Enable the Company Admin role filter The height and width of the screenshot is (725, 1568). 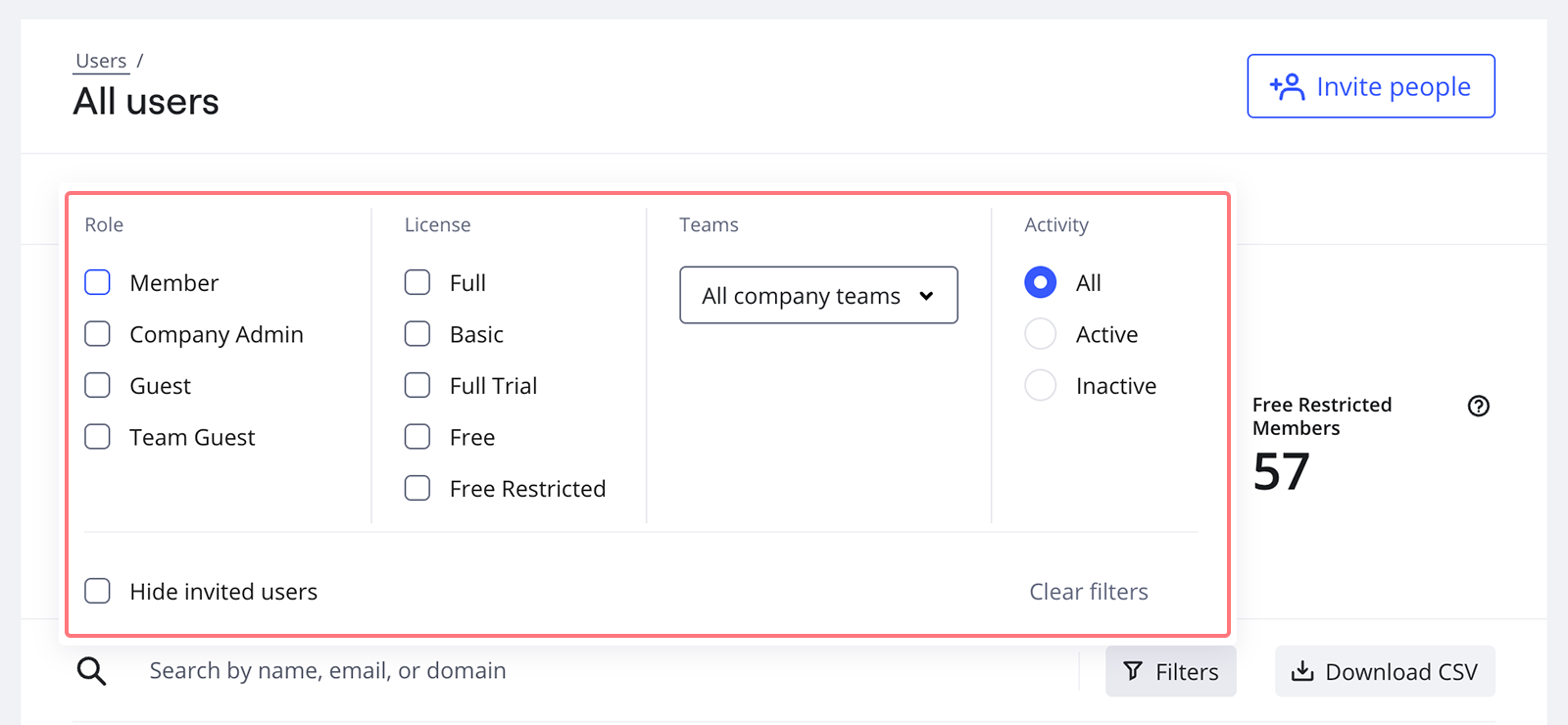98,334
